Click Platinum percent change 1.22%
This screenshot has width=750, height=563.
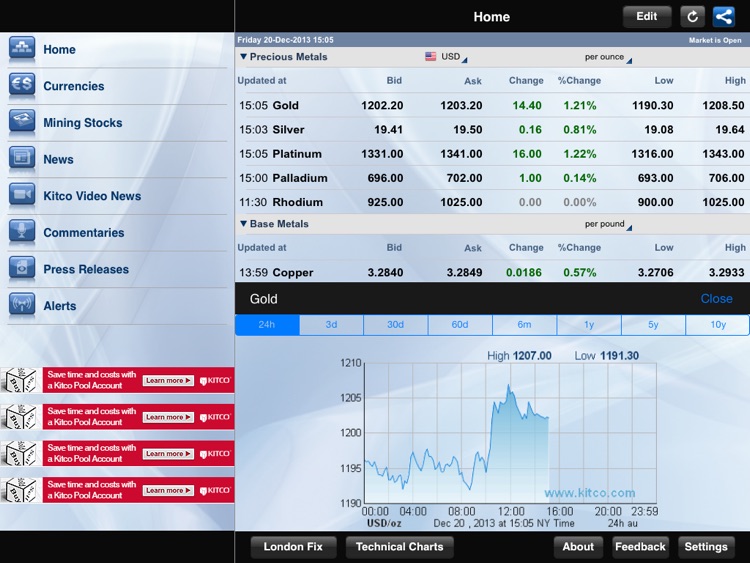point(580,154)
